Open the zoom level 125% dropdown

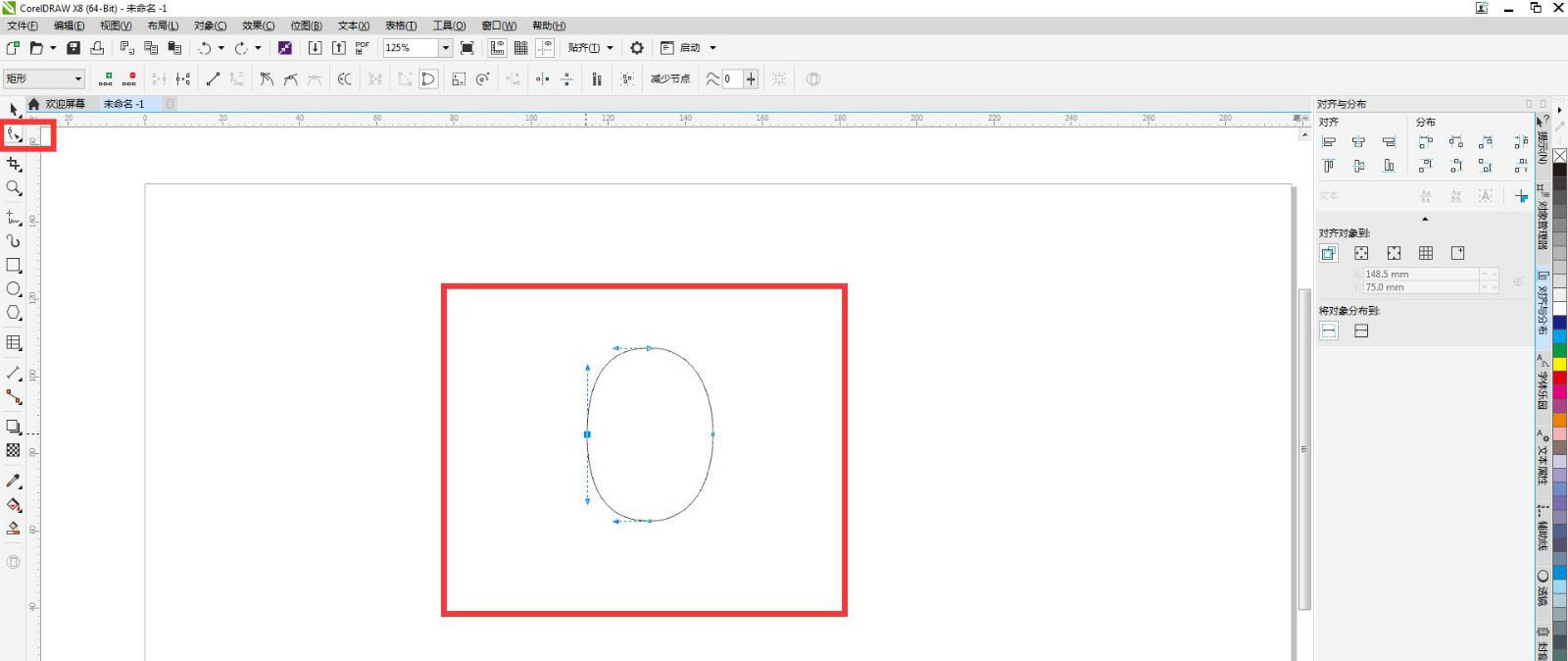point(445,48)
